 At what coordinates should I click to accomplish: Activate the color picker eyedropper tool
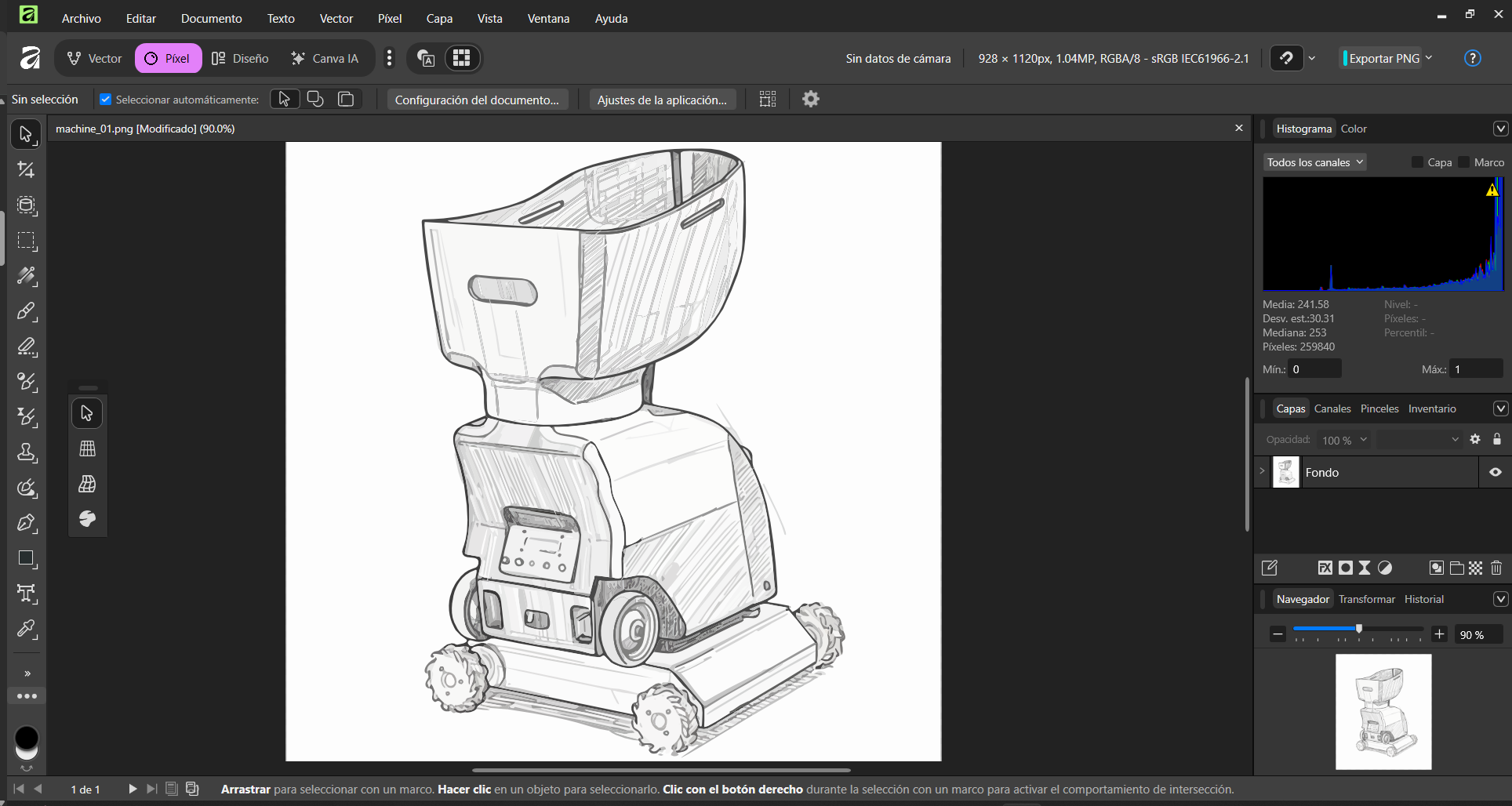tap(26, 629)
